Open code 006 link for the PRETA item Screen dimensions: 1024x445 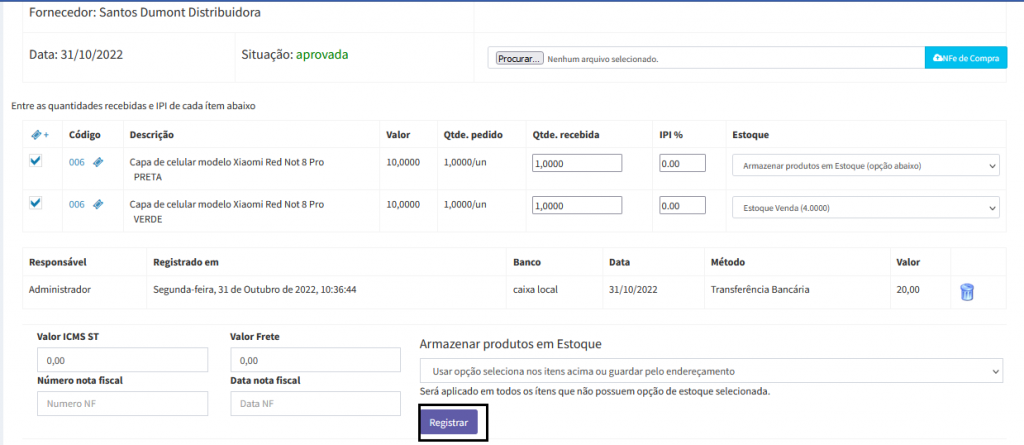tap(76, 162)
